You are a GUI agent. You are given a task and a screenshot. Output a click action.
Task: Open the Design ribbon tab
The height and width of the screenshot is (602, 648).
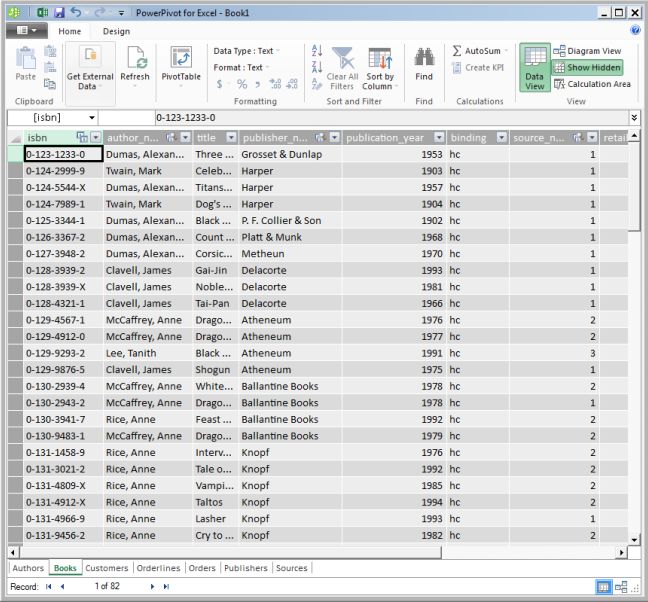tap(116, 31)
